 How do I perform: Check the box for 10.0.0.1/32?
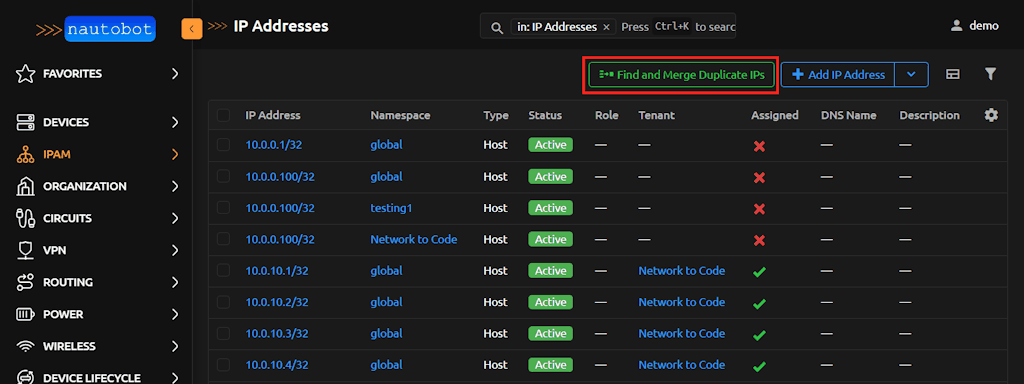[223, 144]
